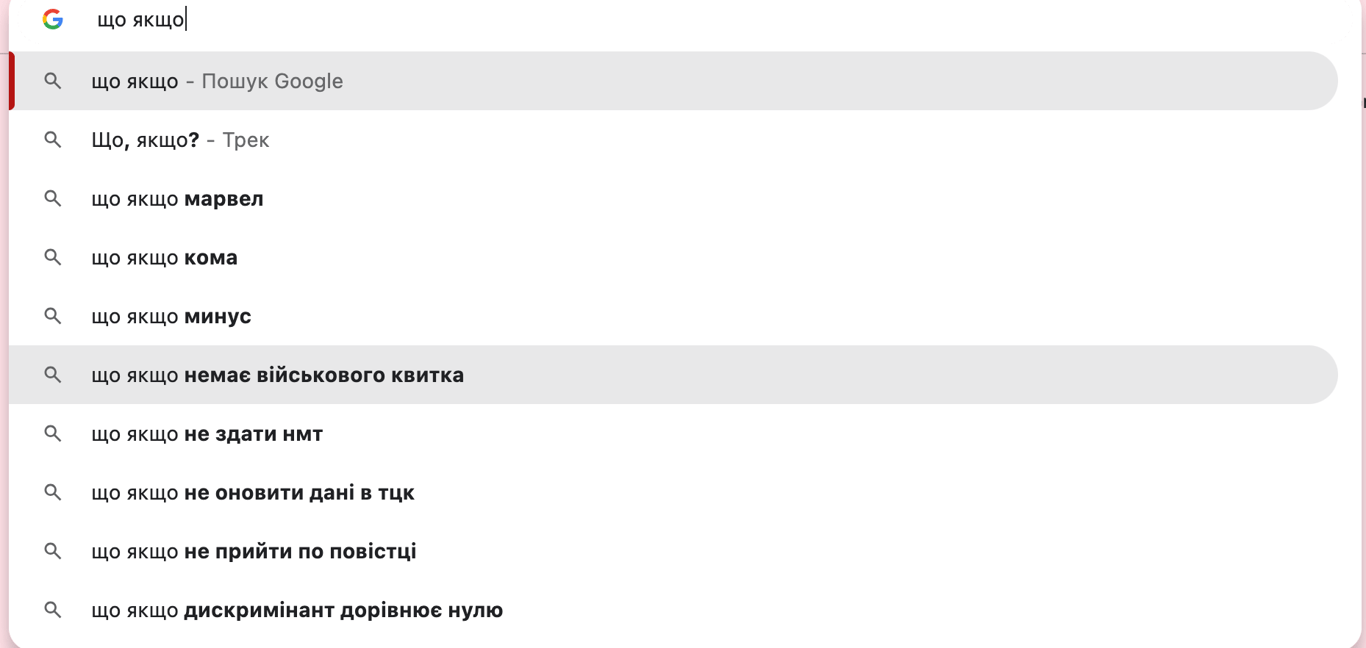Screen dimensions: 1366x648
Task: Click search icon beside 'не прийти по повістці'
Action: pyautogui.click(x=53, y=551)
